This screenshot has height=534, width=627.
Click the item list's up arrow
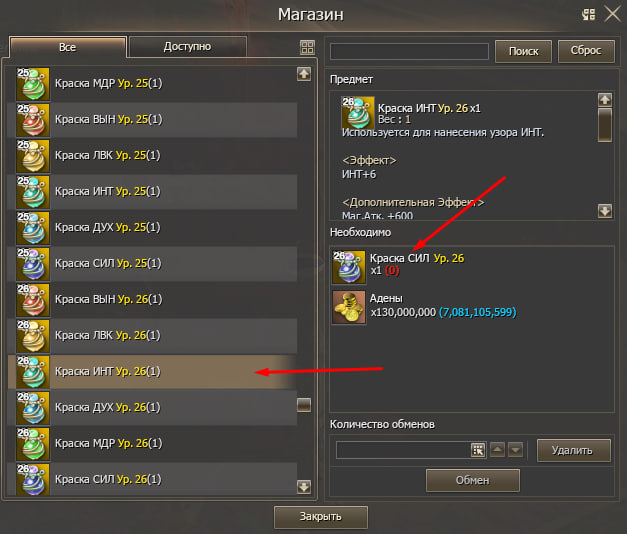point(304,74)
